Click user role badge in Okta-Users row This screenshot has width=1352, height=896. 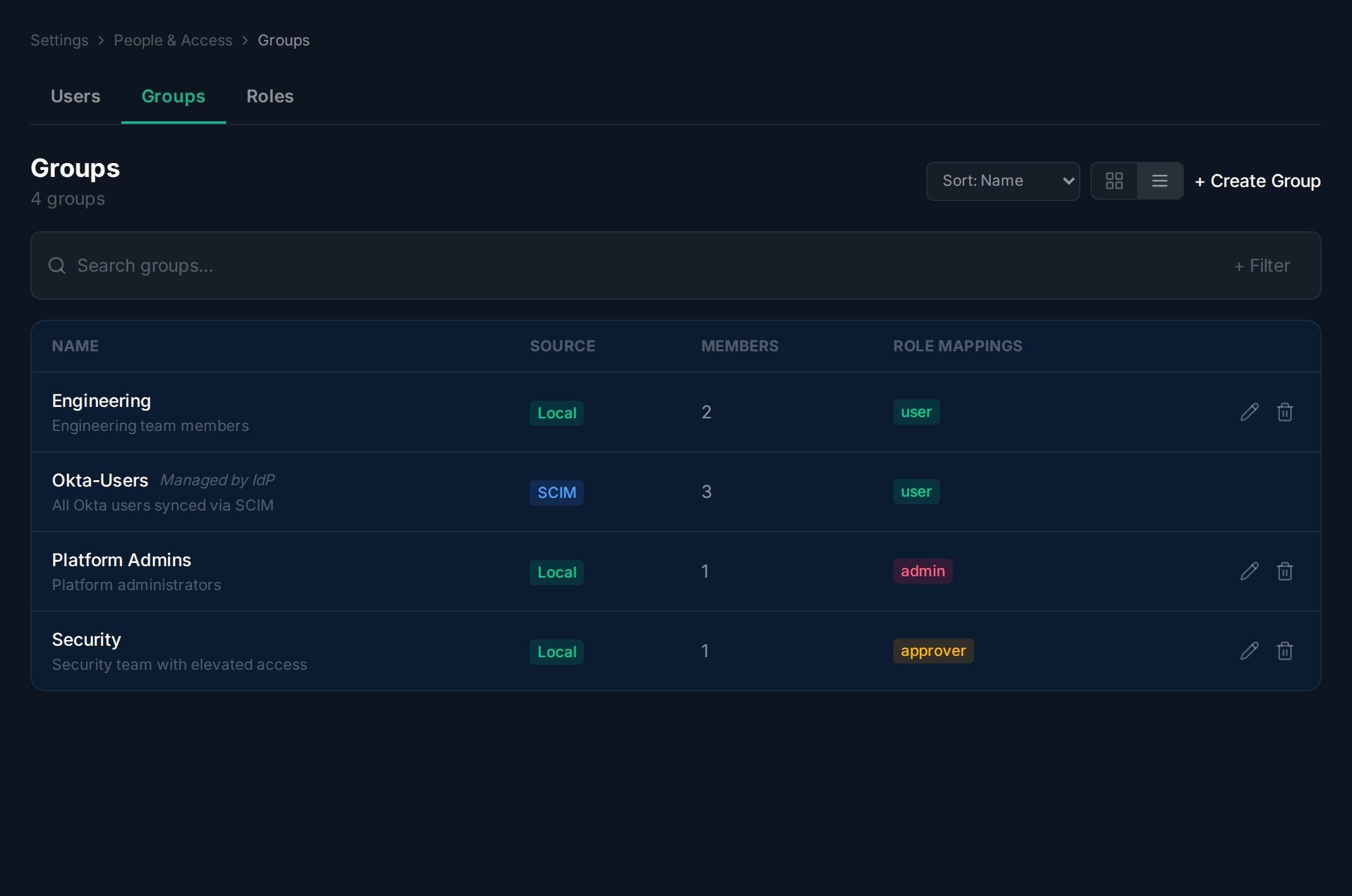point(916,491)
